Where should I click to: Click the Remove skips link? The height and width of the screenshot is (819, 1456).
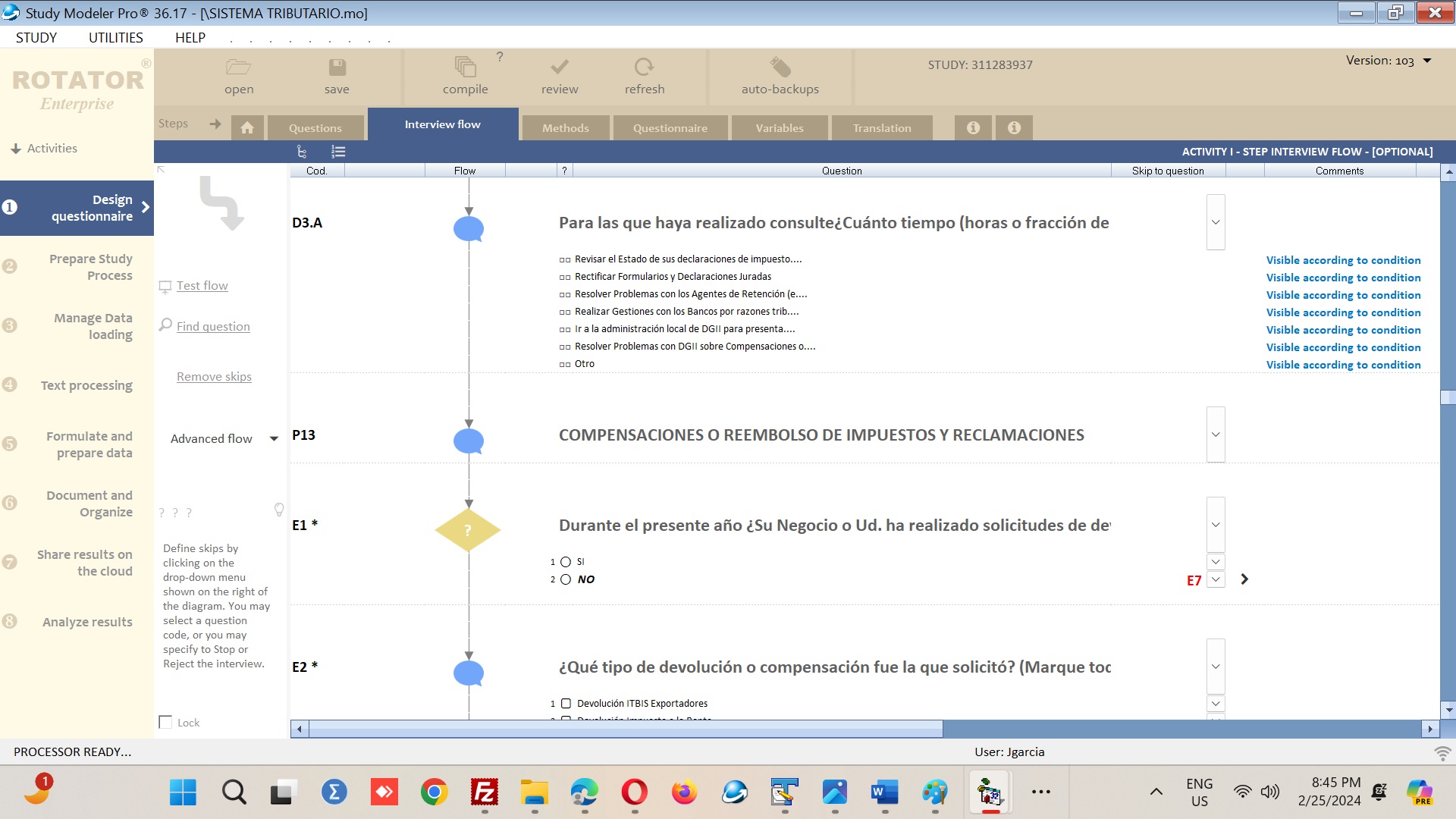click(x=214, y=377)
